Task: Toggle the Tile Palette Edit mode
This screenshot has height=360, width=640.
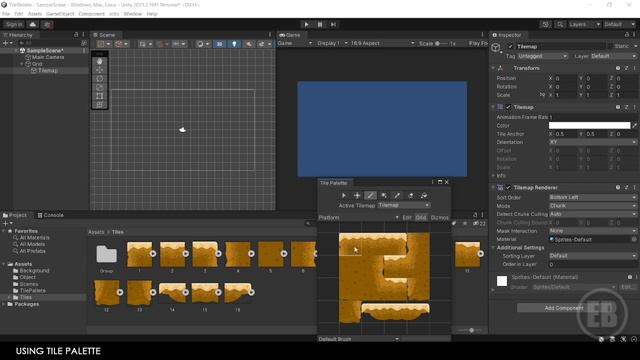Action: 407,218
